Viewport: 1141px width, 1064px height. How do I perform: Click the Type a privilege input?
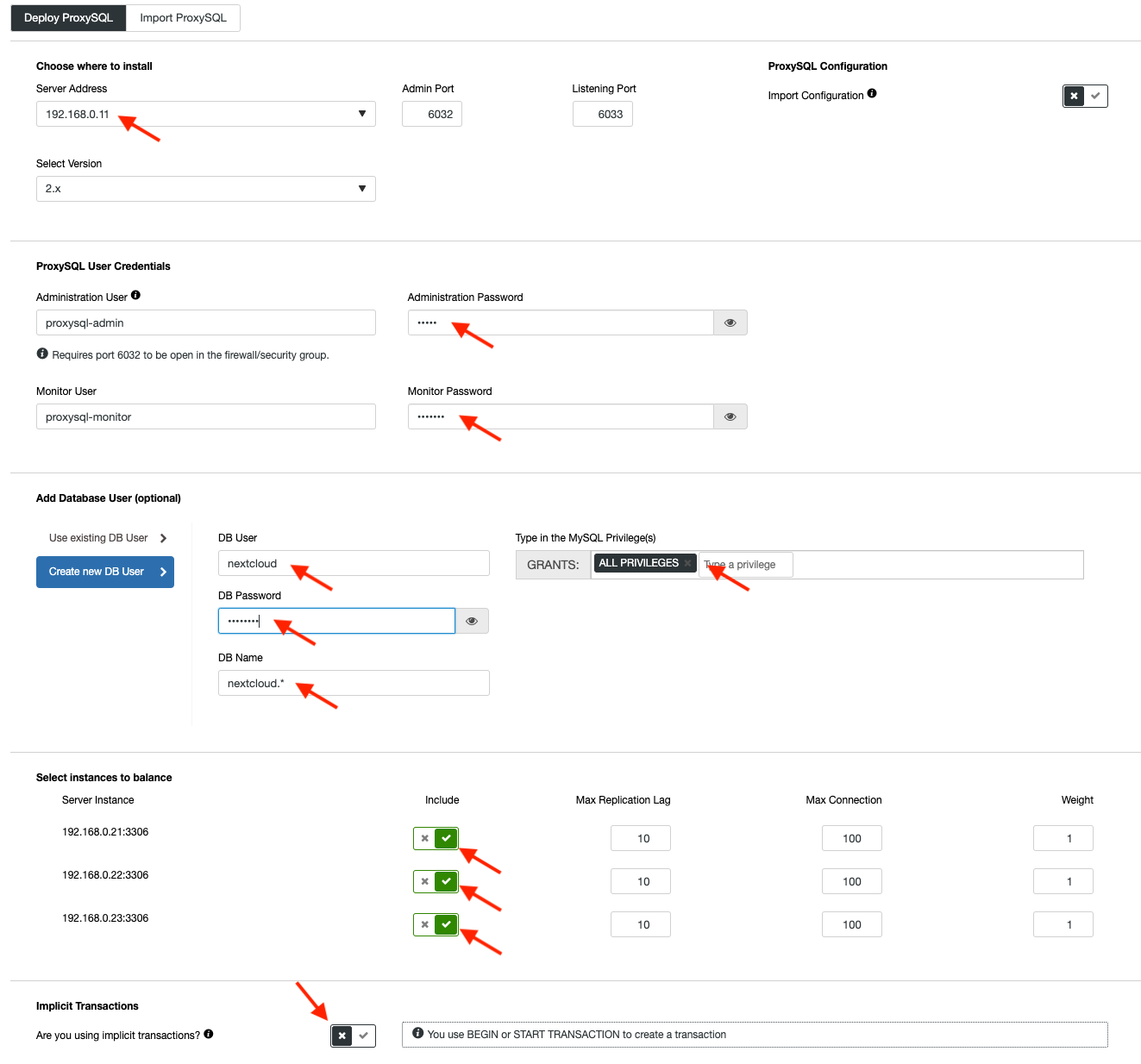tap(745, 565)
